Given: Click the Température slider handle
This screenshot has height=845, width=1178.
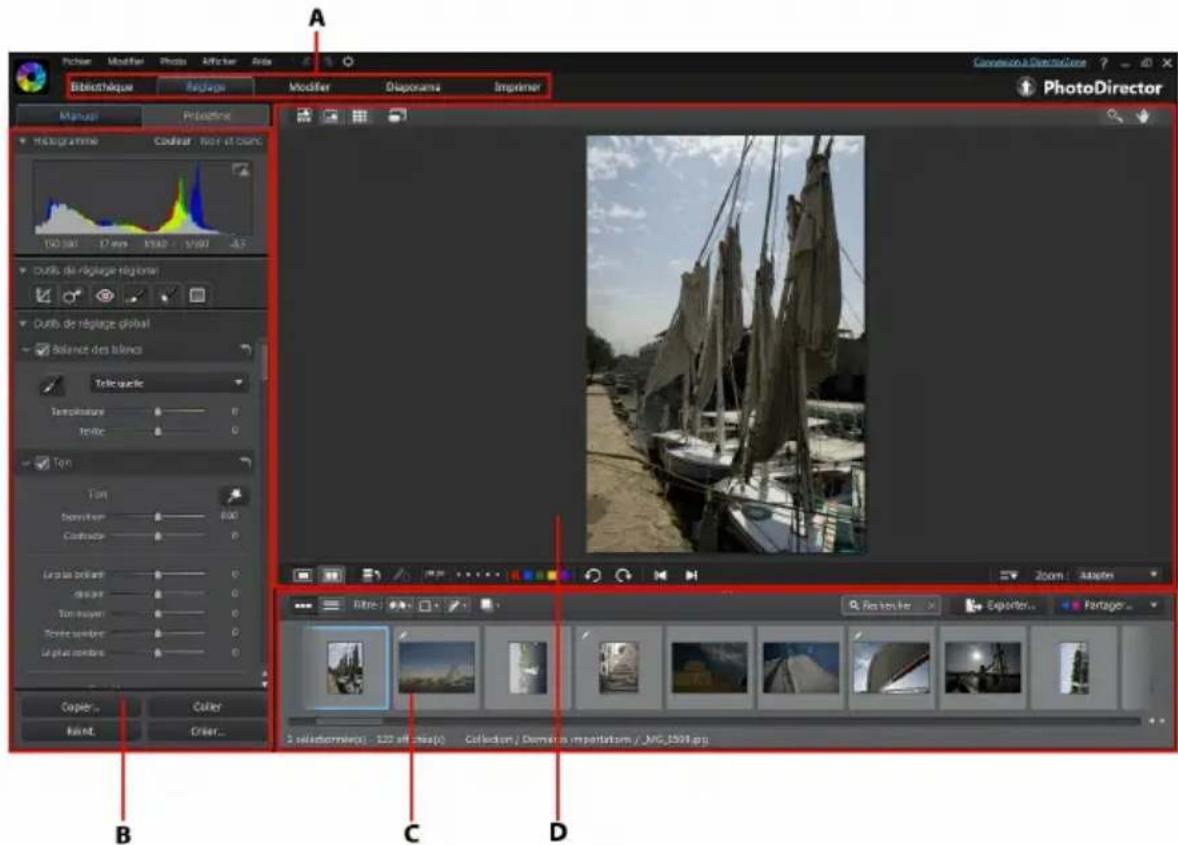Looking at the screenshot, I should (x=158, y=412).
